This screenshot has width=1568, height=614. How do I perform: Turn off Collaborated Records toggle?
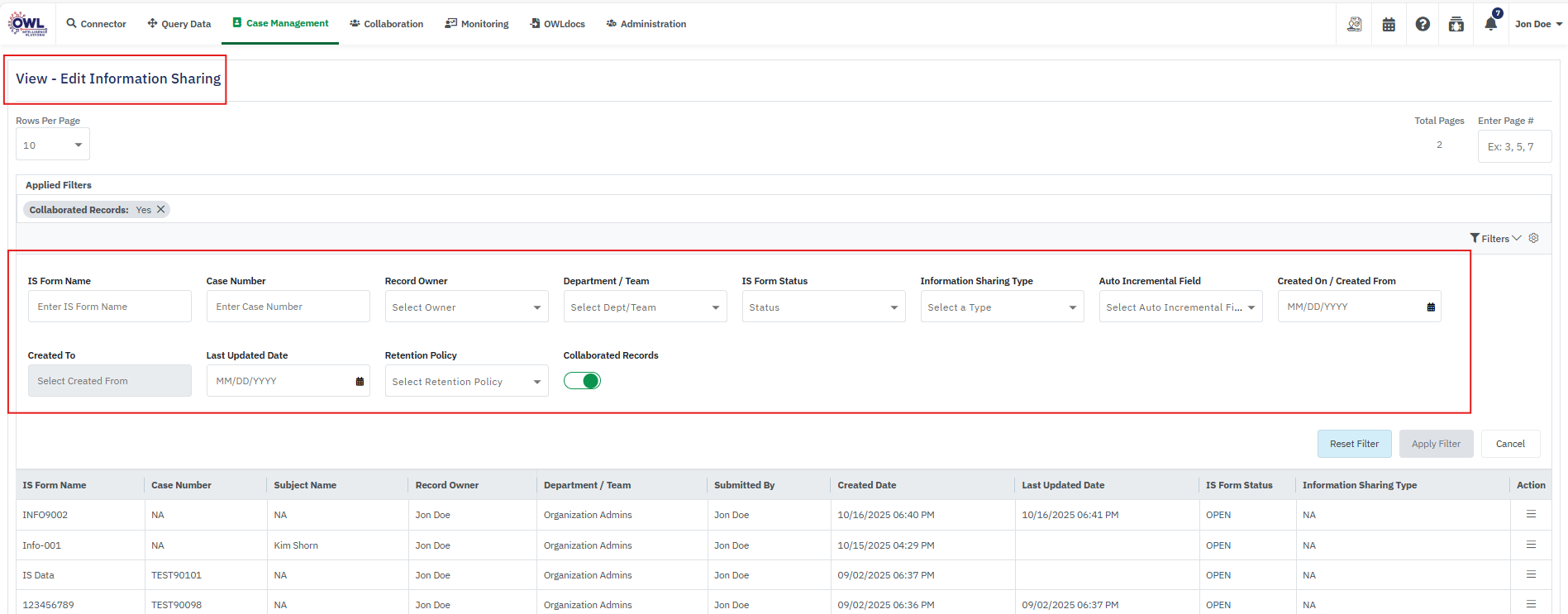coord(582,381)
